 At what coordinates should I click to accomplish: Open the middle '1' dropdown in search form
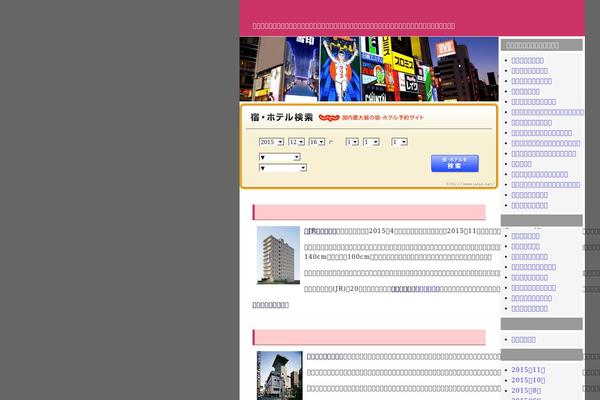(x=371, y=142)
